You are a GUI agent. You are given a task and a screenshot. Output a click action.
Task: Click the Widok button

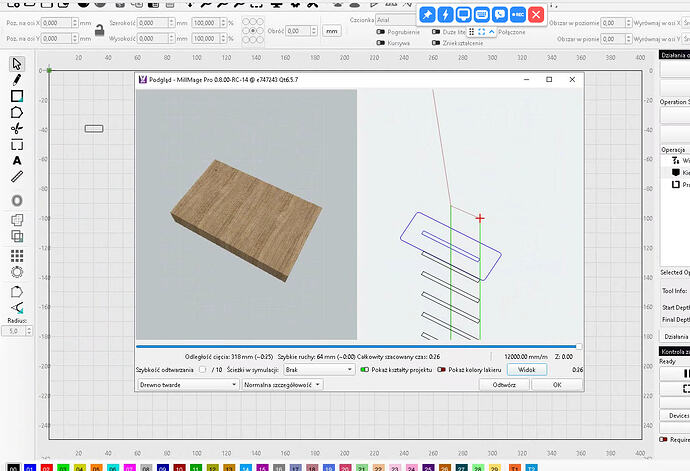pyautogui.click(x=528, y=369)
